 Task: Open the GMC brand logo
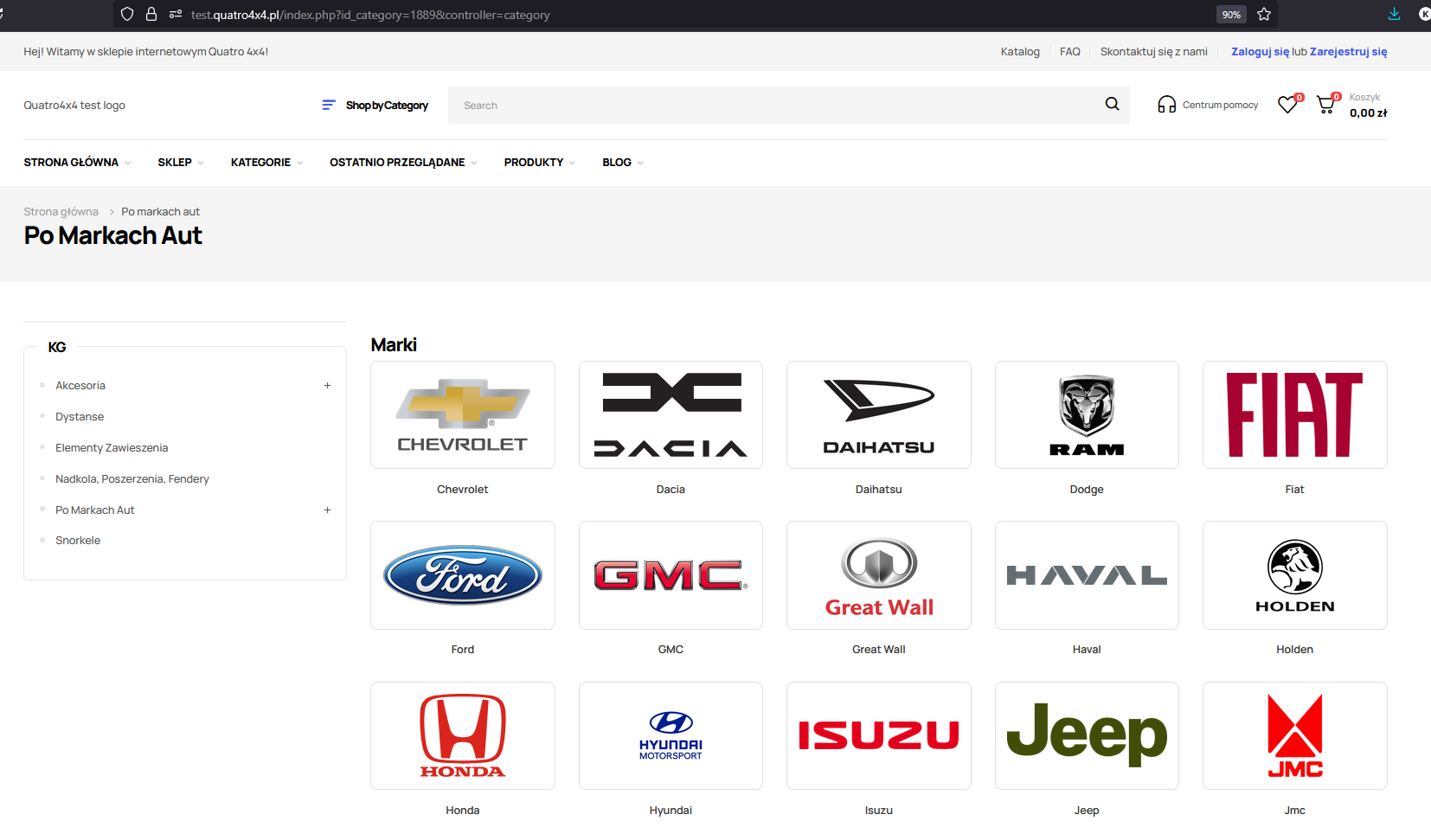pyautogui.click(x=671, y=575)
